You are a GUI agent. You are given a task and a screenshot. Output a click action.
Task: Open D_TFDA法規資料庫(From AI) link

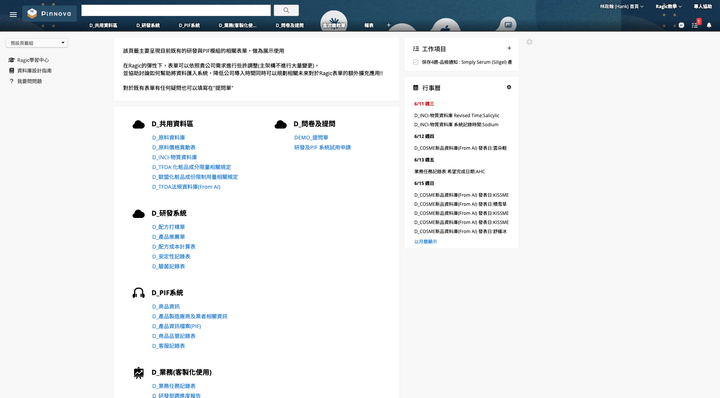pos(186,187)
